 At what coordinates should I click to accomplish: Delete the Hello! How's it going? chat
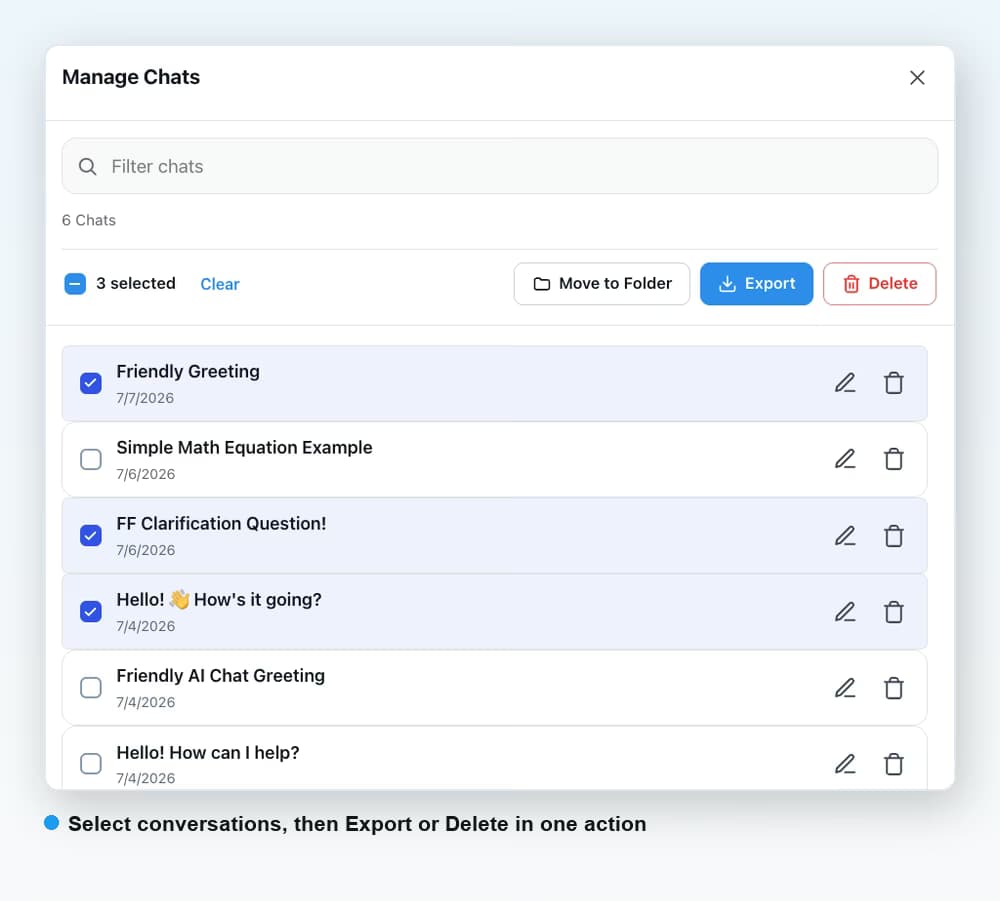[x=893, y=612]
